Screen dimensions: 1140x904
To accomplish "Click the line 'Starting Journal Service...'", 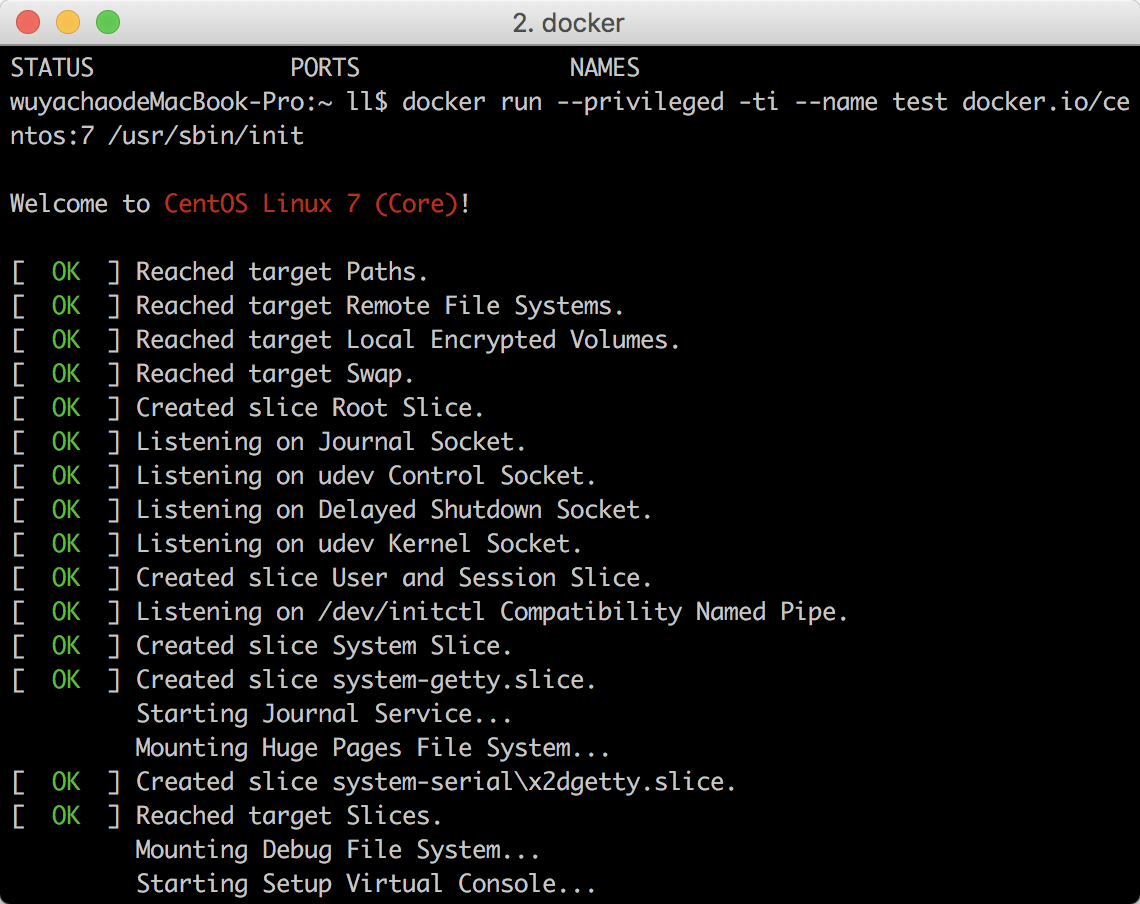I will coord(324,714).
